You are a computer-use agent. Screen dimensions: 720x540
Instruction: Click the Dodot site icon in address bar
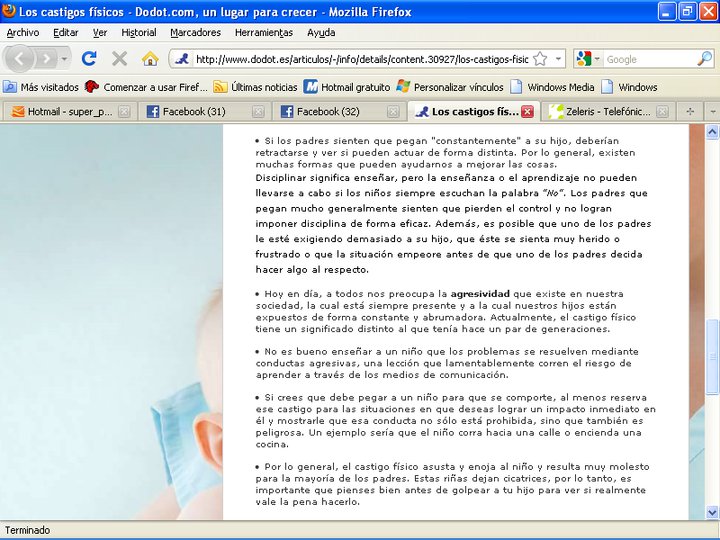pyautogui.click(x=182, y=59)
